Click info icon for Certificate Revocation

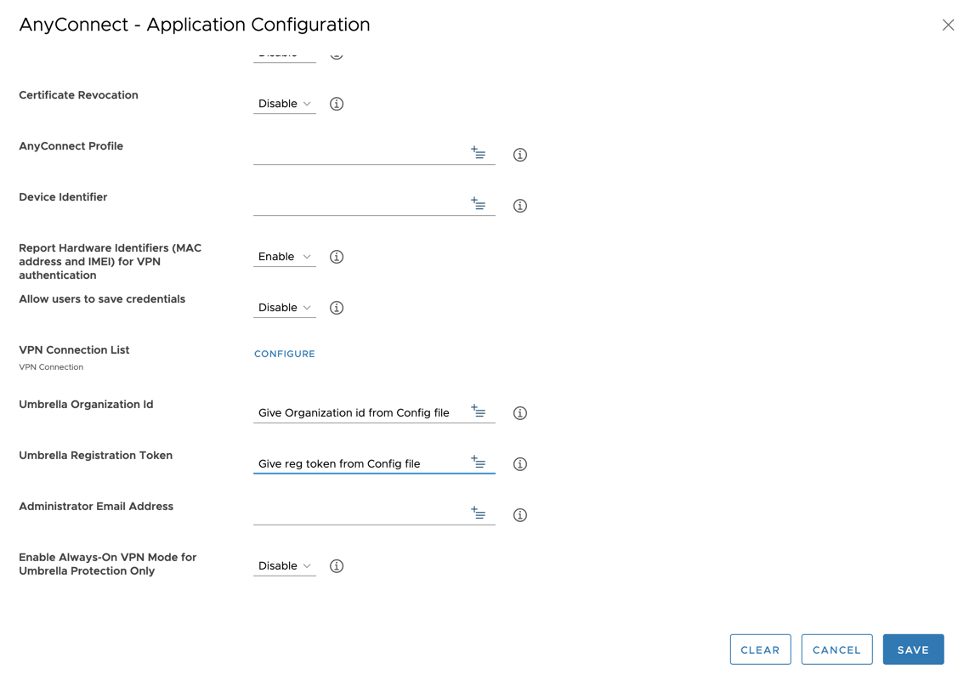pos(336,104)
